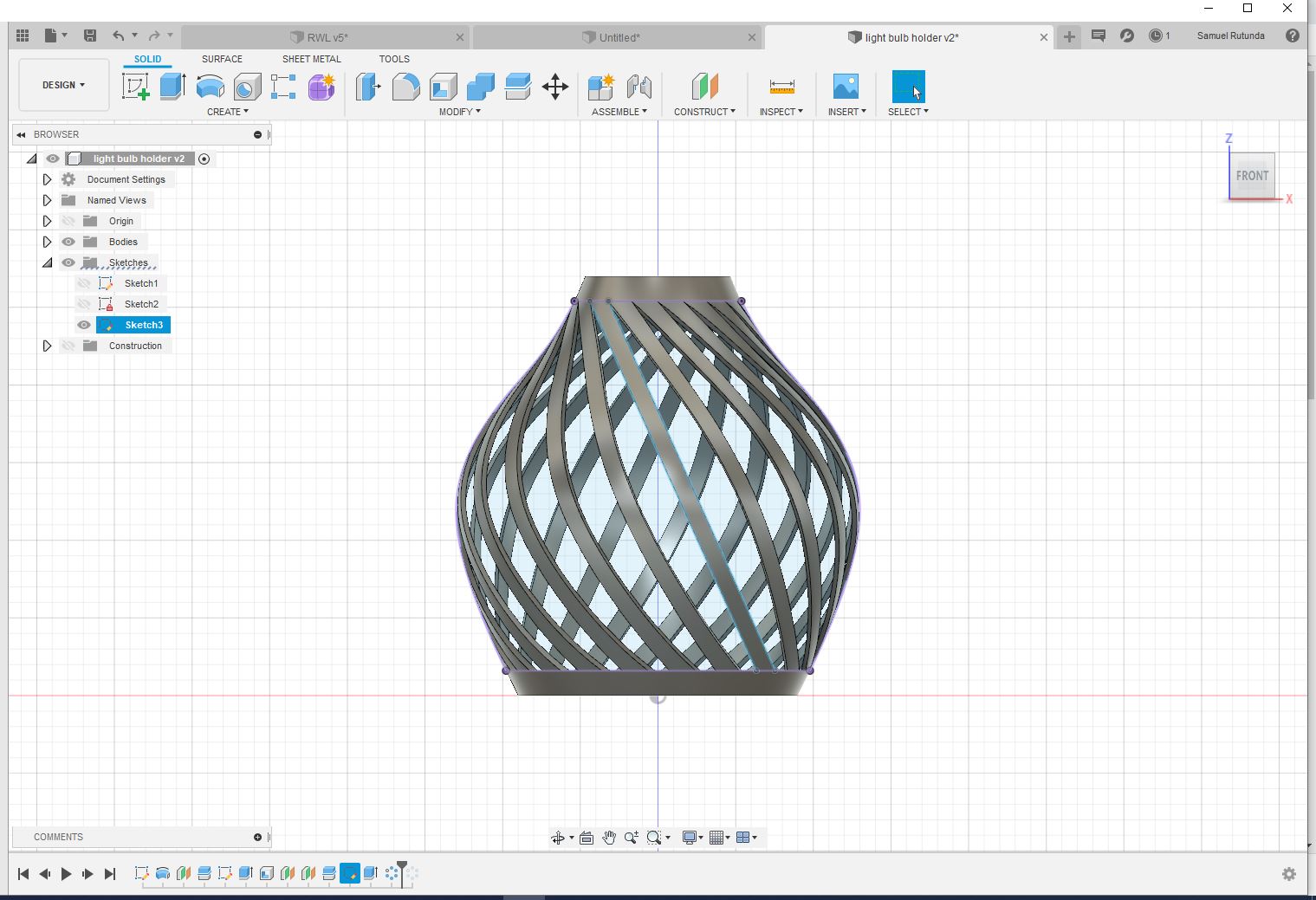Select the Pan hand tool

pos(609,838)
